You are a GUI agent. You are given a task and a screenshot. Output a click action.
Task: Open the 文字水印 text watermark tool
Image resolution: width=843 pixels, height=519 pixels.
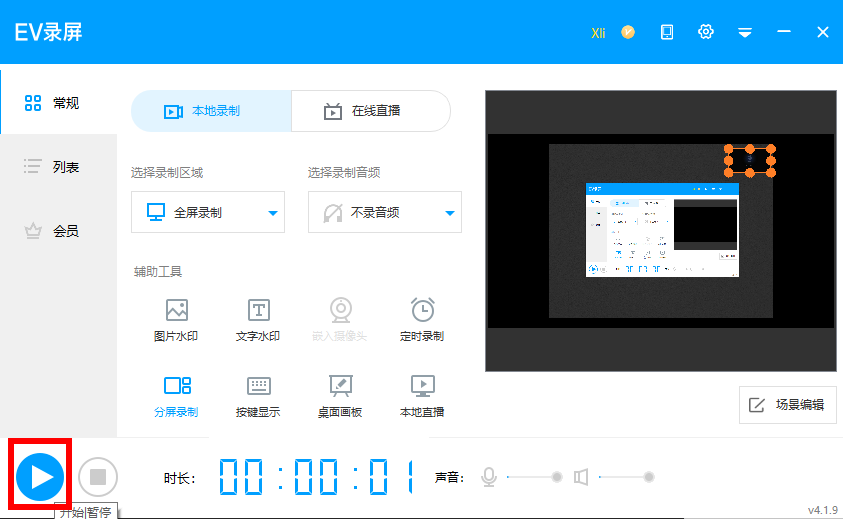pyautogui.click(x=258, y=321)
